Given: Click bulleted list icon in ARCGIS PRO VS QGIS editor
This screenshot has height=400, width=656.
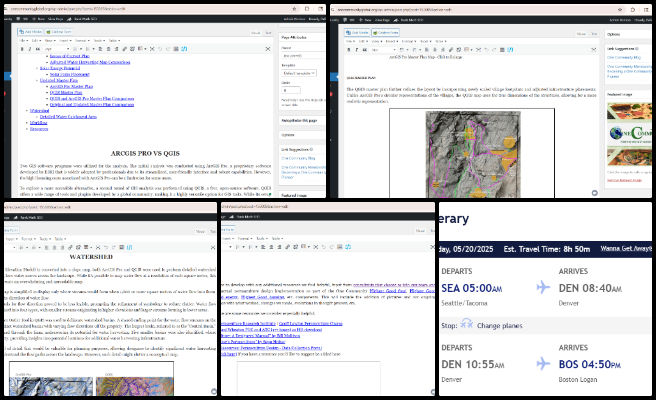Looking at the screenshot, I should 75,49.
